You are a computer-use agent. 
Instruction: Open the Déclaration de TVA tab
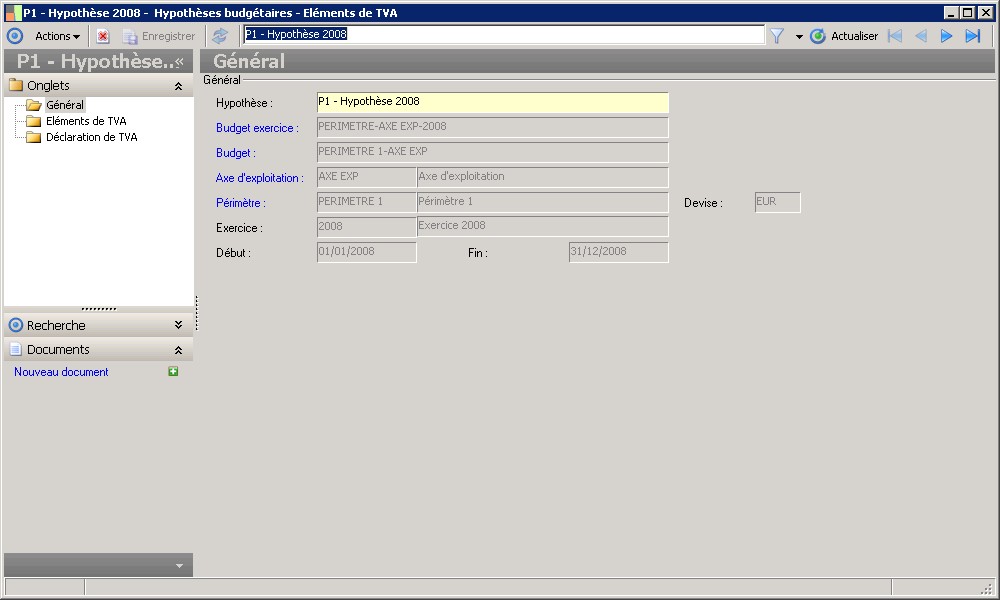(x=92, y=137)
